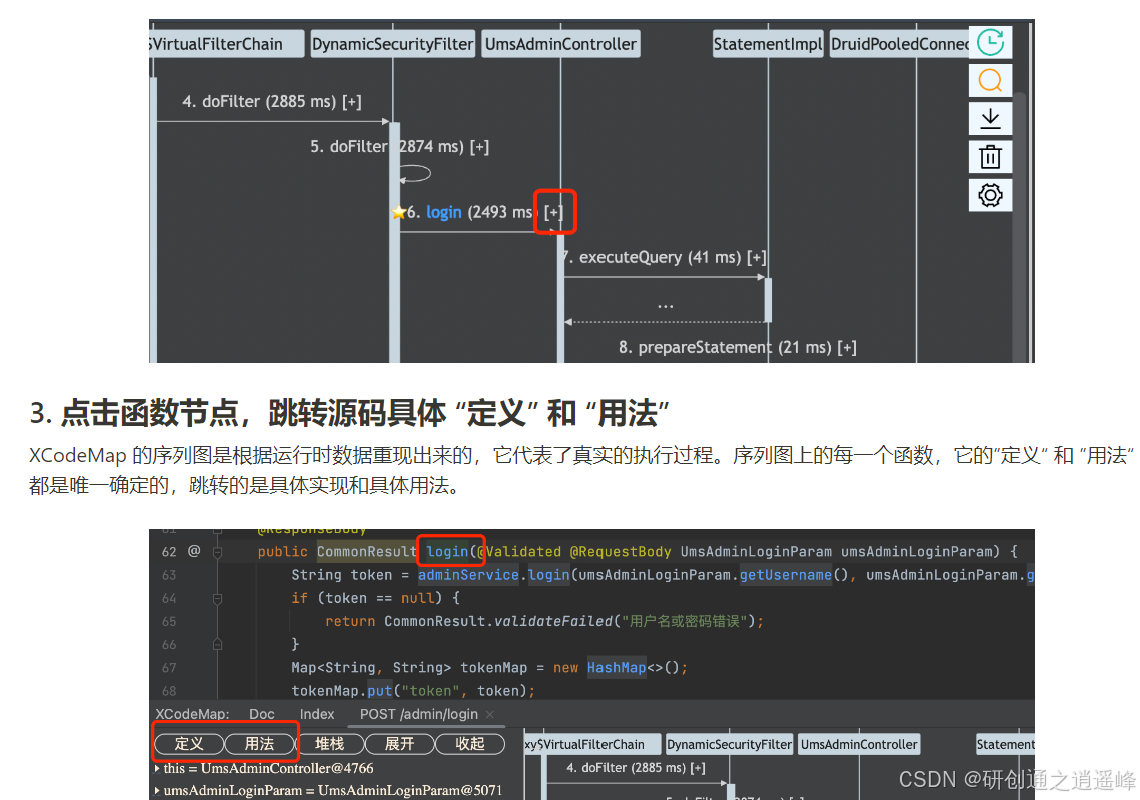Switch to the Doc tab in XCodeMap
This screenshot has height=800, width=1140.
click(x=262, y=714)
